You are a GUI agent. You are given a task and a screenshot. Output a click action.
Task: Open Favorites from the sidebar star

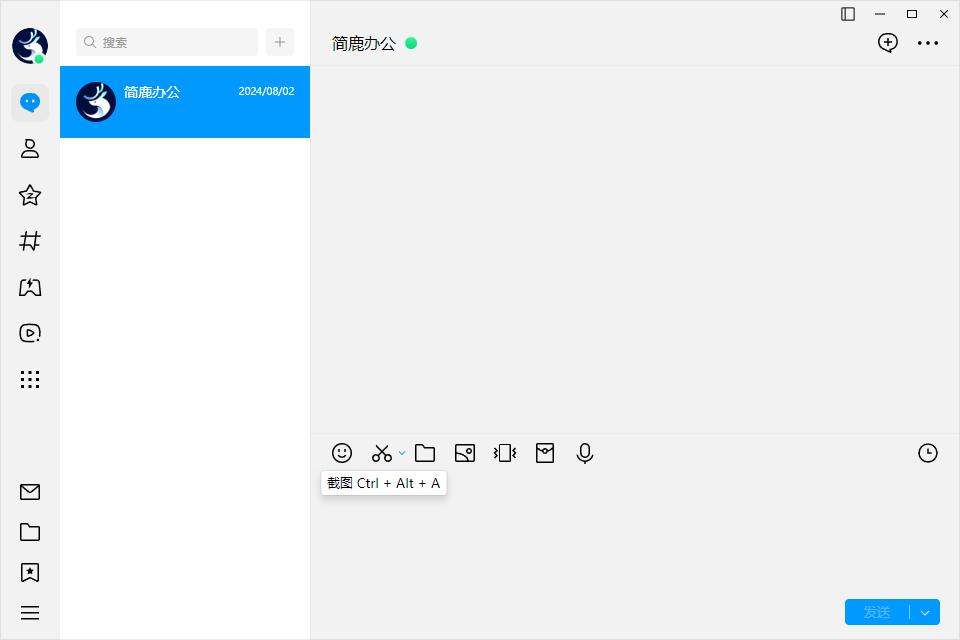30,195
